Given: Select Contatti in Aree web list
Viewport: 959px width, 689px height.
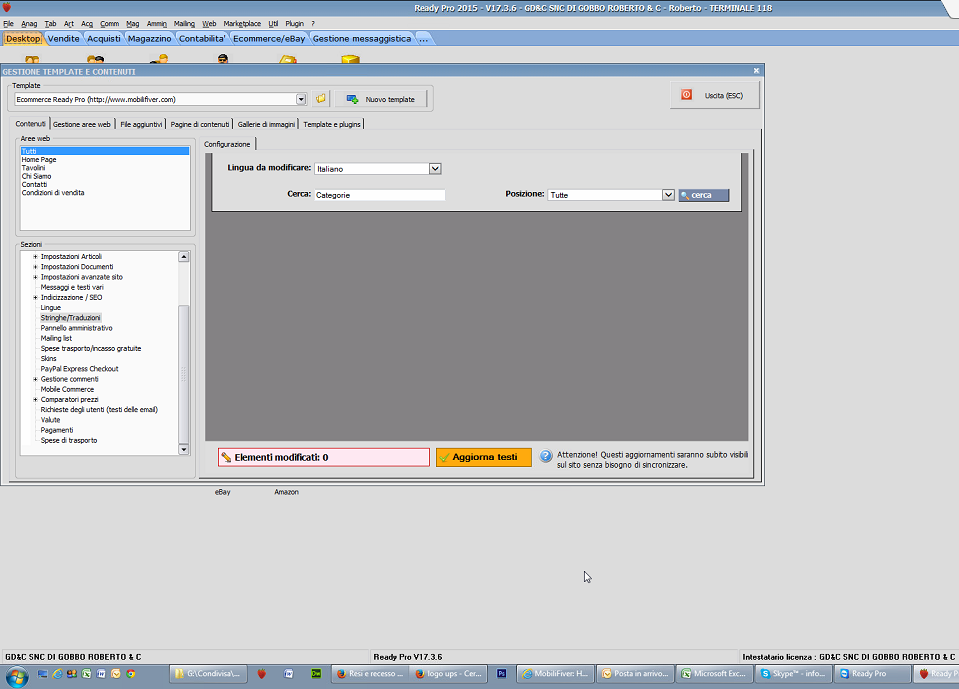Looking at the screenshot, I should (34, 184).
